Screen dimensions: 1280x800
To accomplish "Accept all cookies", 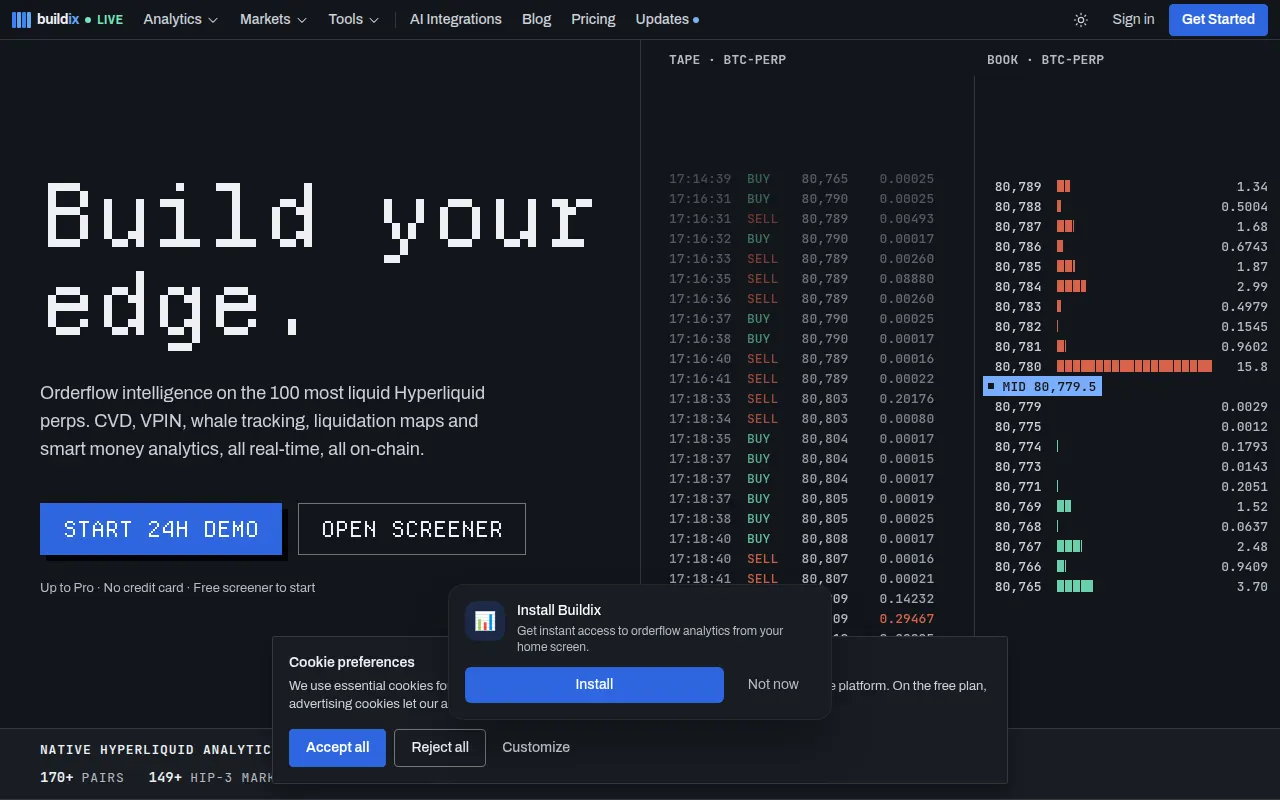I will coord(337,748).
